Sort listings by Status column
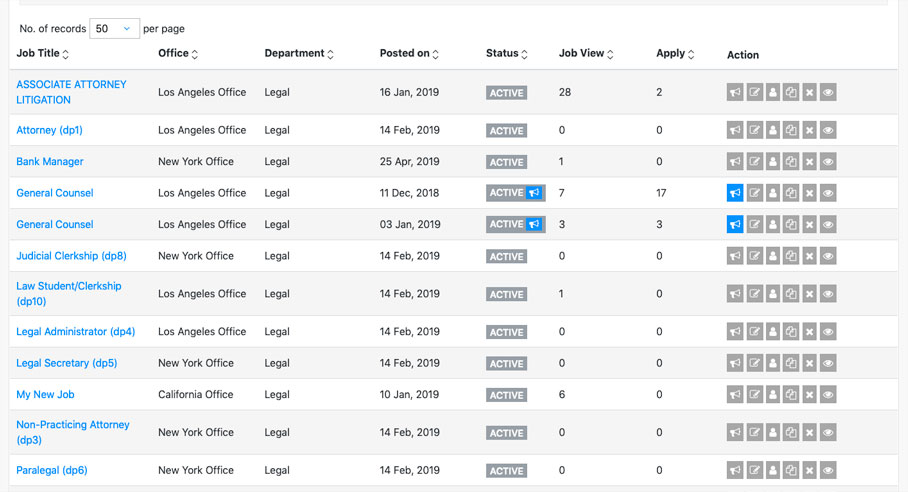Screen dimensions: 908x492 coord(507,54)
